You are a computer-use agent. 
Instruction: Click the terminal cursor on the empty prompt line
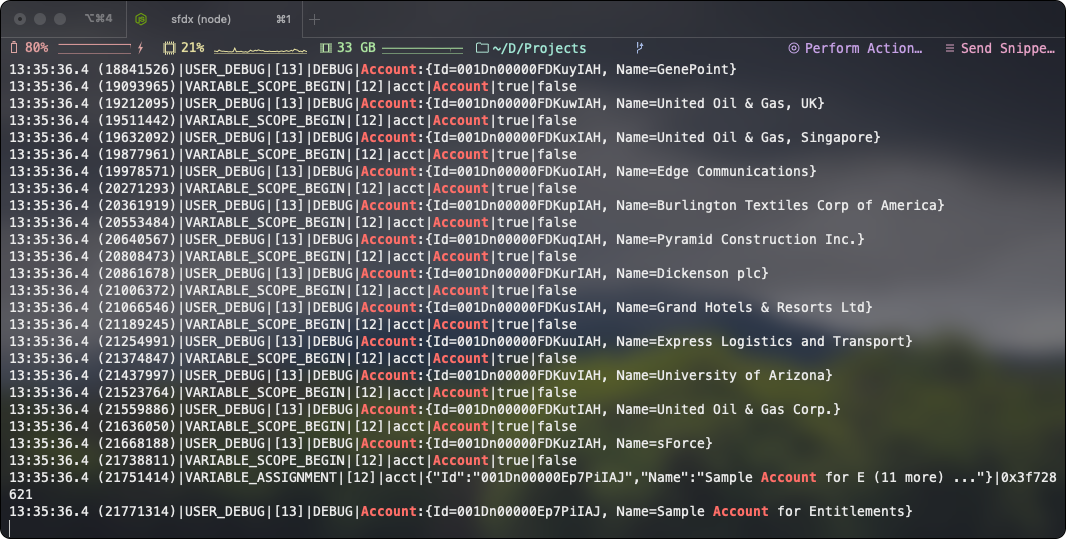(x=10, y=528)
